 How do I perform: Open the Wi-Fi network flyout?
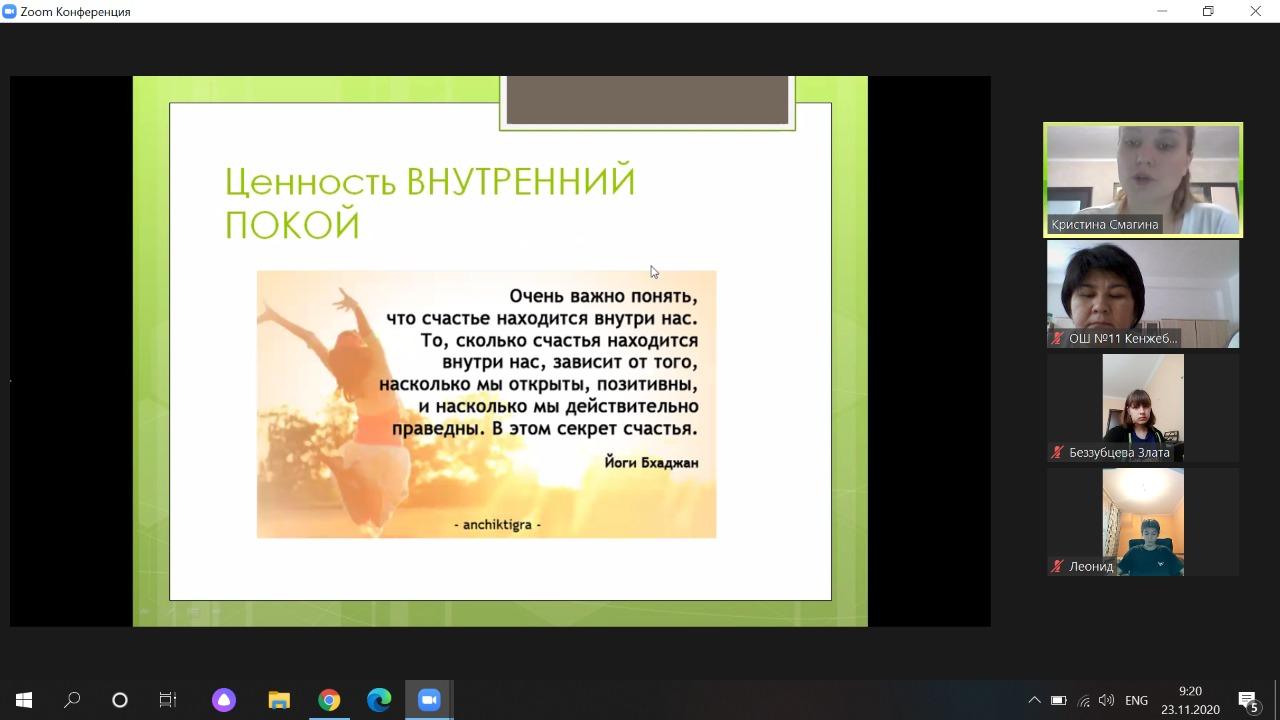click(x=1084, y=700)
